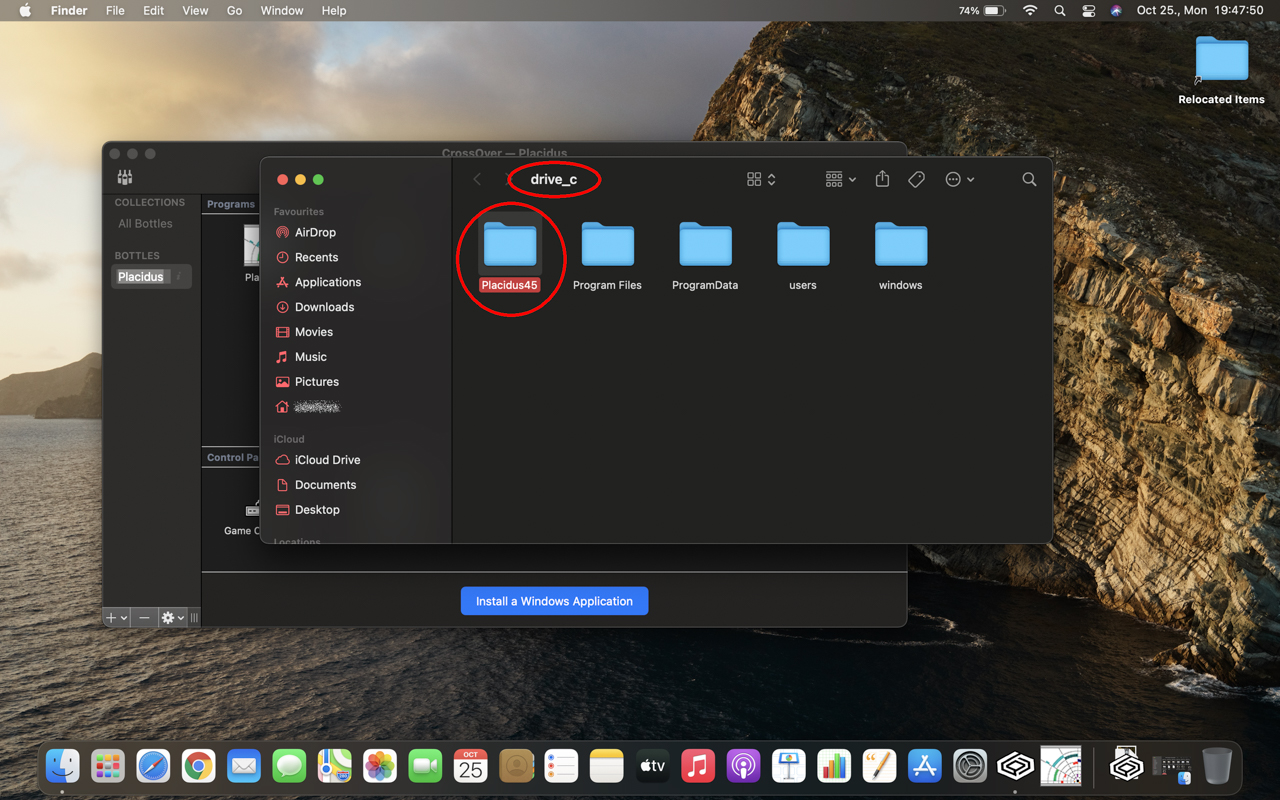This screenshot has width=1280, height=800.
Task: Open Podcasts from the Dock
Action: pyautogui.click(x=743, y=766)
